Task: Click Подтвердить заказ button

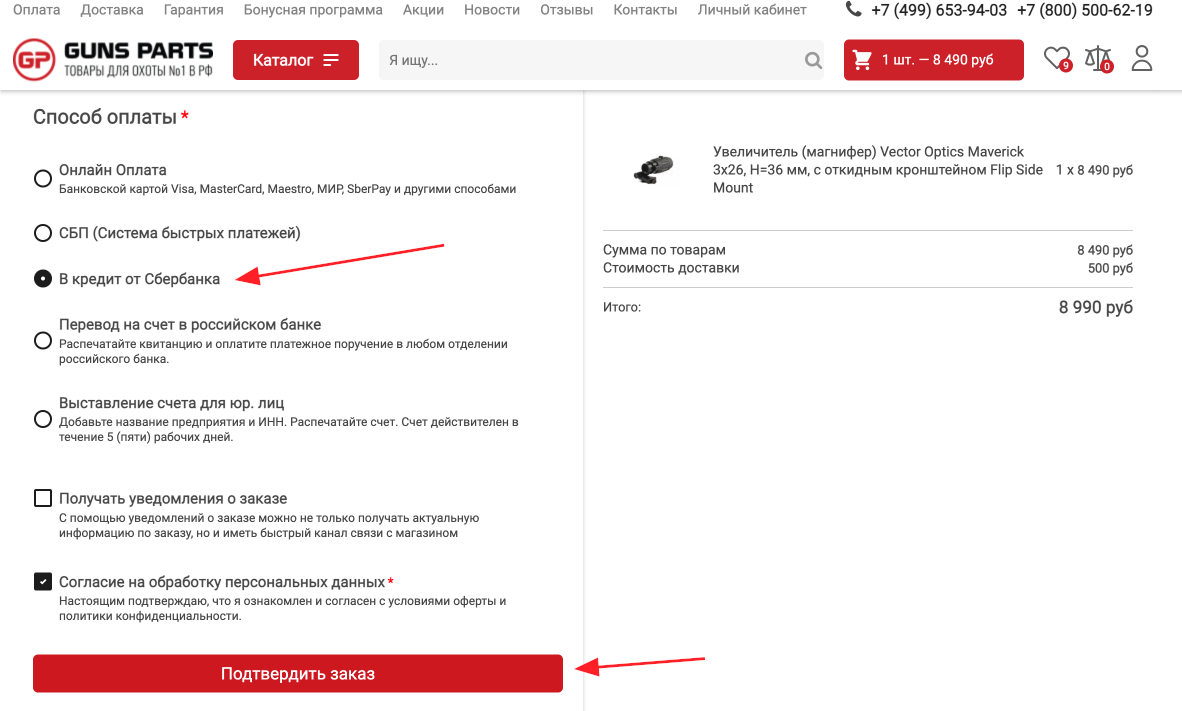Action: (298, 673)
